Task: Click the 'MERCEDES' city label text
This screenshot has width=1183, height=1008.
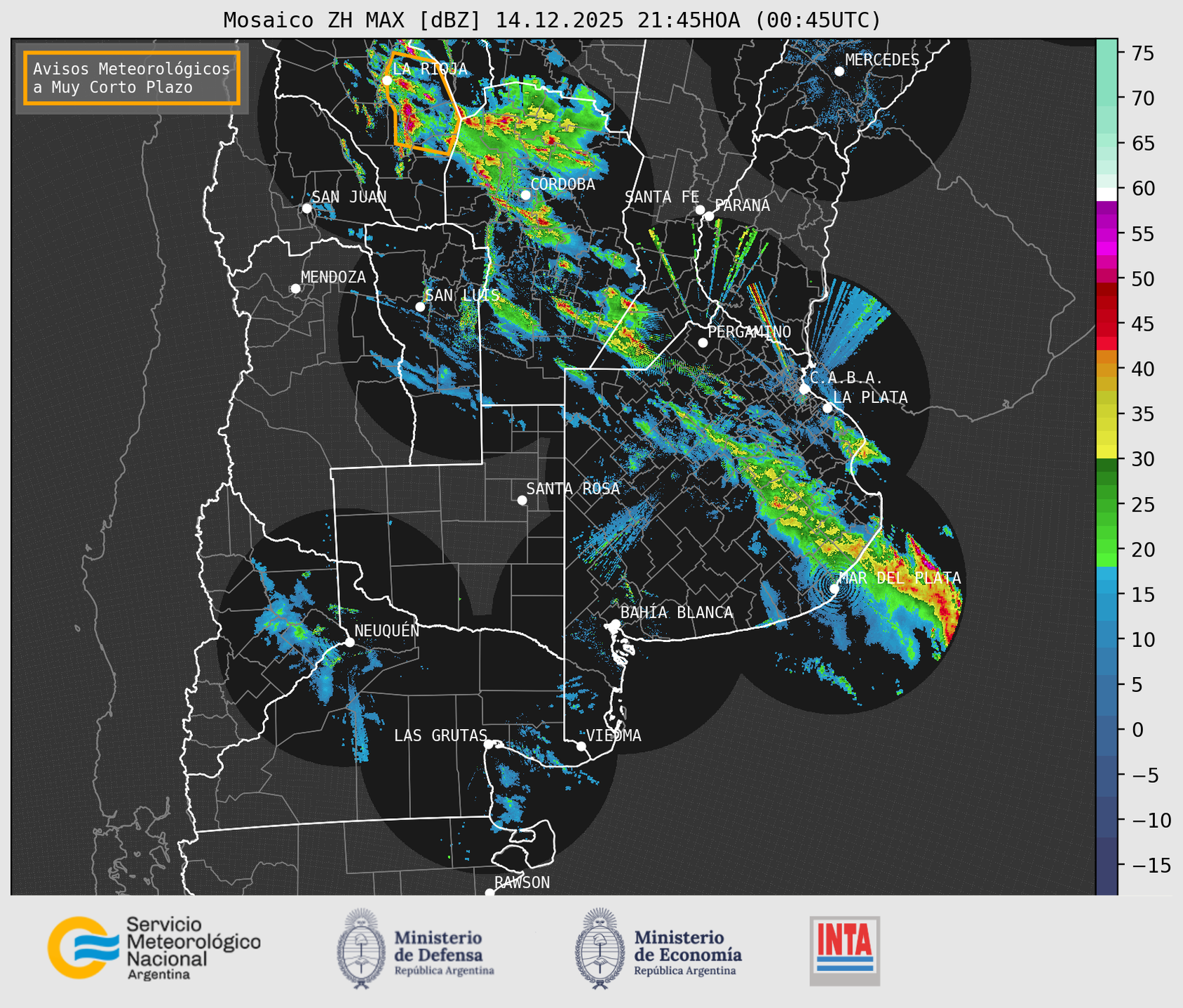Action: point(882,60)
